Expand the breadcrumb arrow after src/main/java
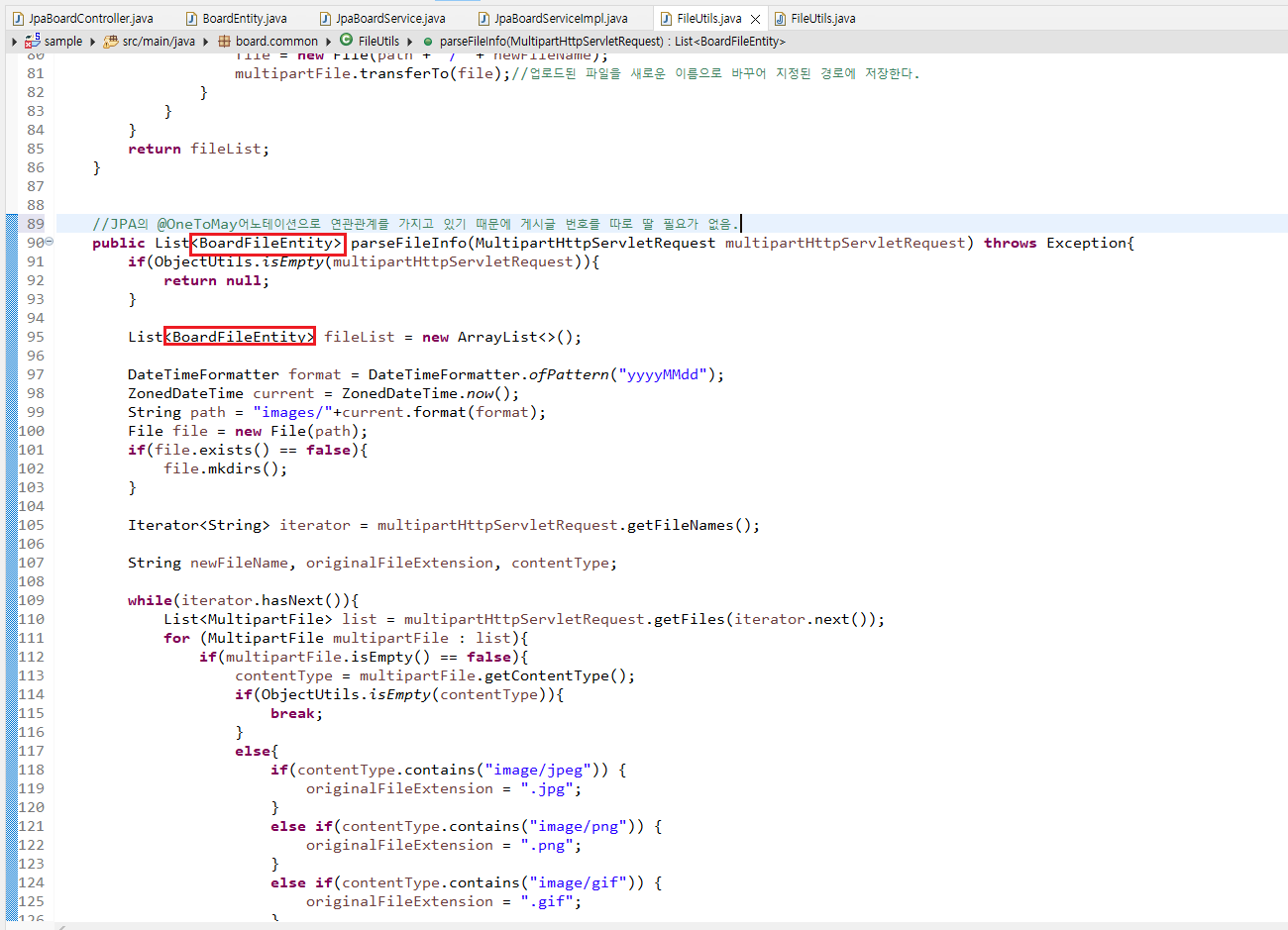 point(205,42)
